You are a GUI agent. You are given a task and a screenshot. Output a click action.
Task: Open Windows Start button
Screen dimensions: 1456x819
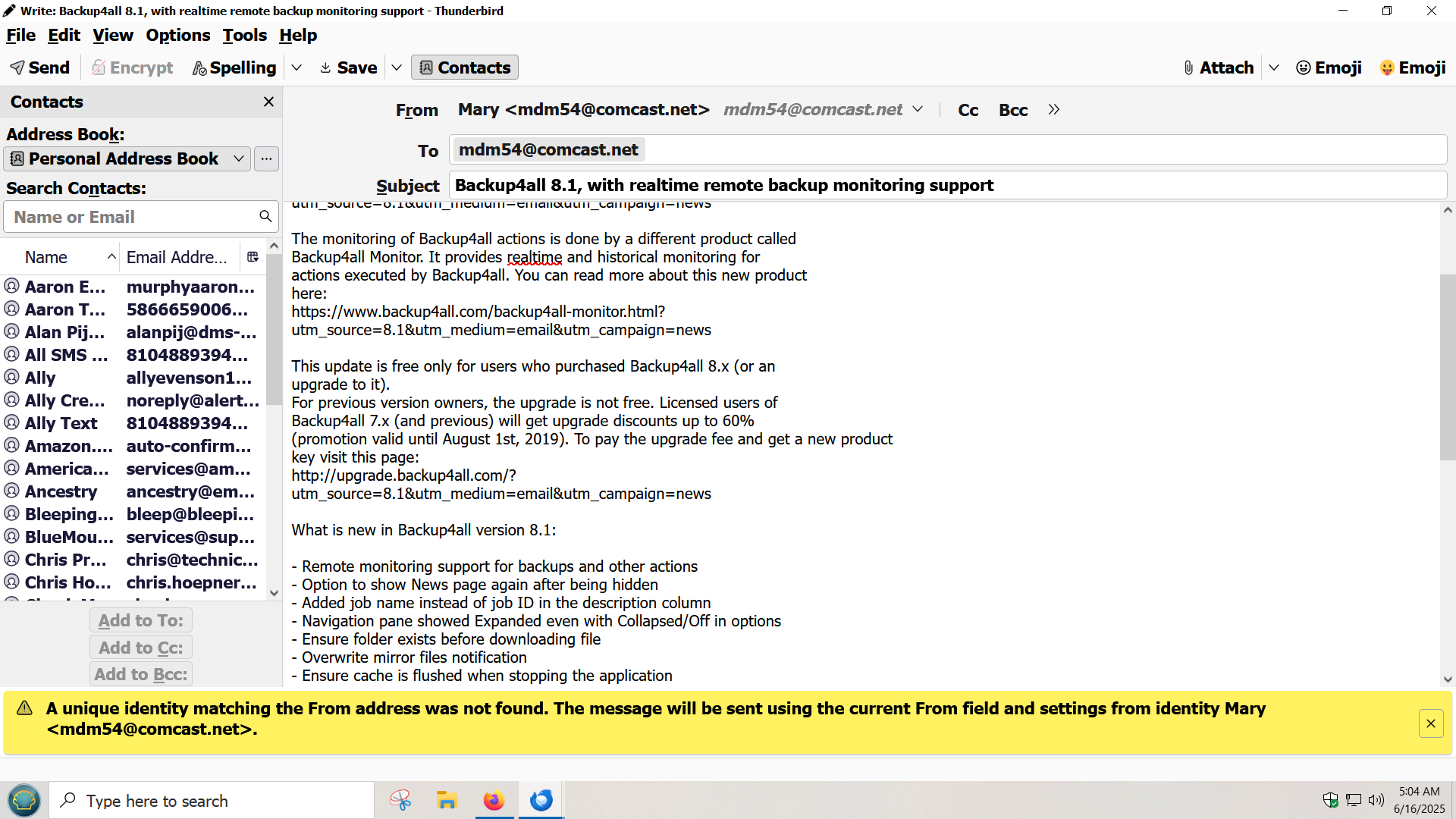pyautogui.click(x=24, y=800)
